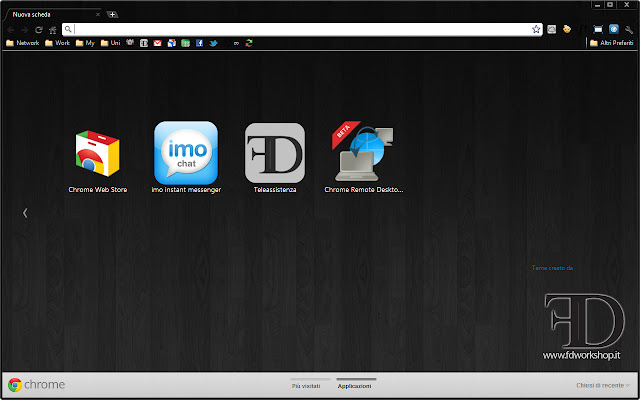Image resolution: width=640 pixels, height=400 pixels.
Task: Click the Chrome logo in footer
Action: 36,384
